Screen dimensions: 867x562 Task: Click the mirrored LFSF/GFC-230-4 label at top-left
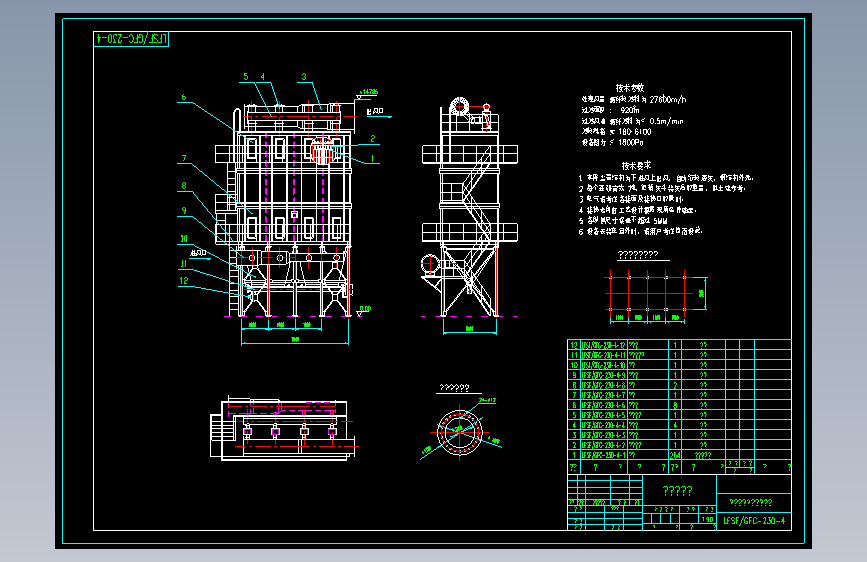click(x=131, y=39)
